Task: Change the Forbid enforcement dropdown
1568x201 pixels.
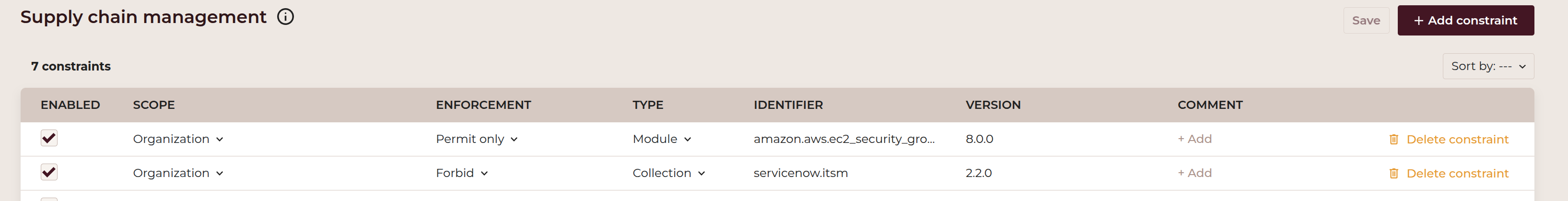Action: point(461,174)
